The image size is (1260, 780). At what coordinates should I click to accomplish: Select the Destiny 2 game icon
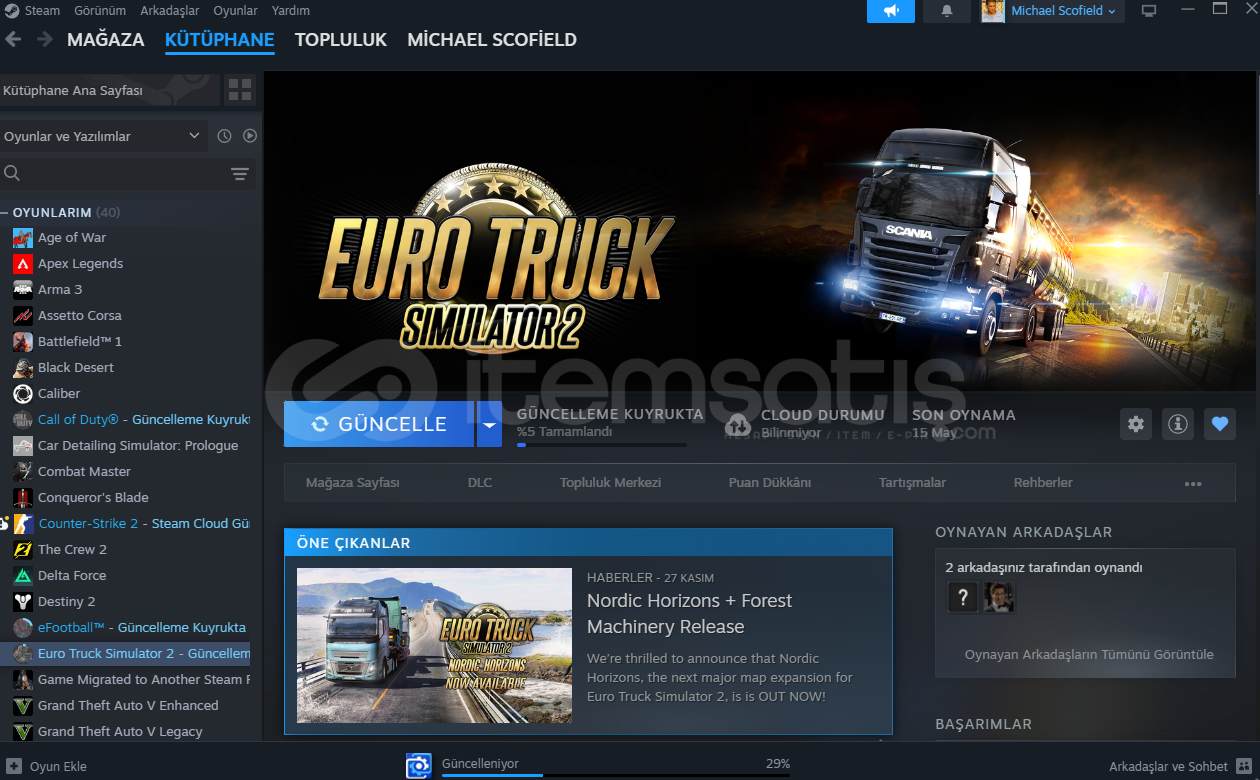coord(23,602)
